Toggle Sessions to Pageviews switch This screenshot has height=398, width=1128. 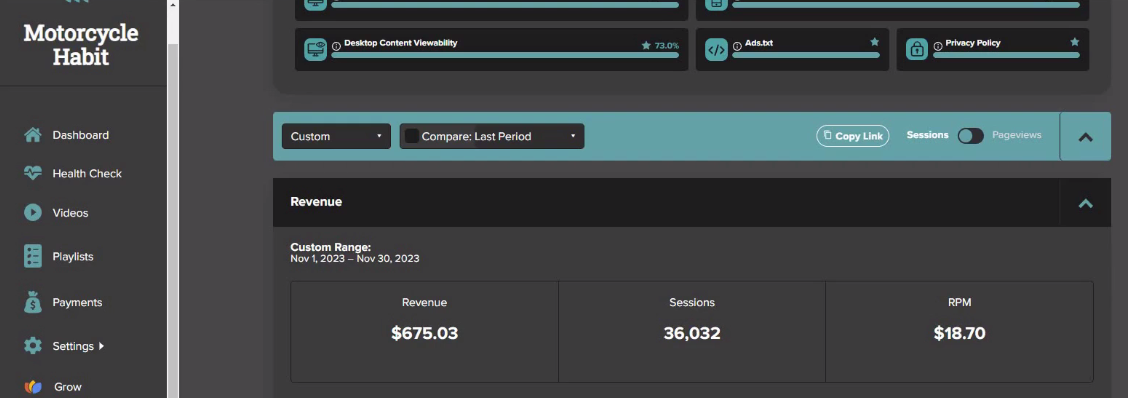970,135
